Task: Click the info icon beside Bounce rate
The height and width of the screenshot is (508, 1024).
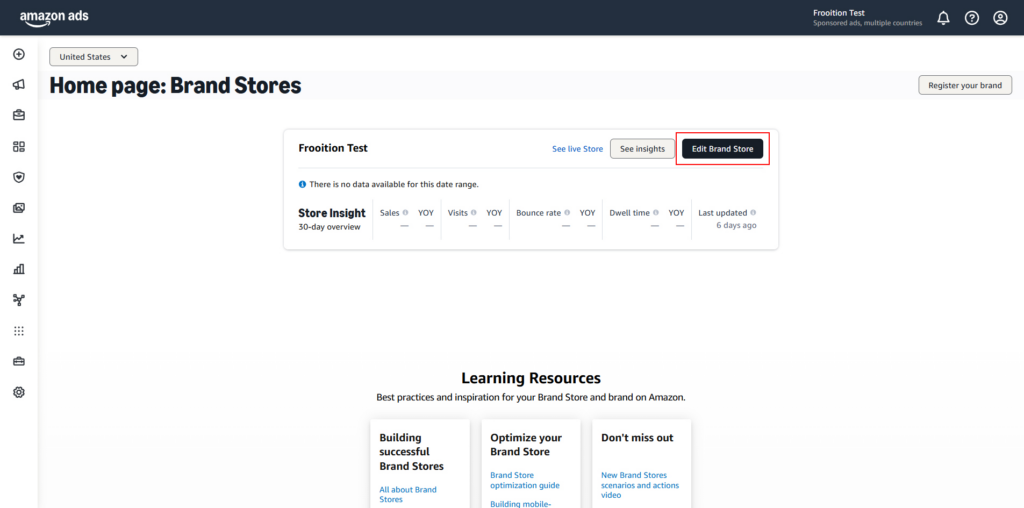Action: (x=567, y=213)
